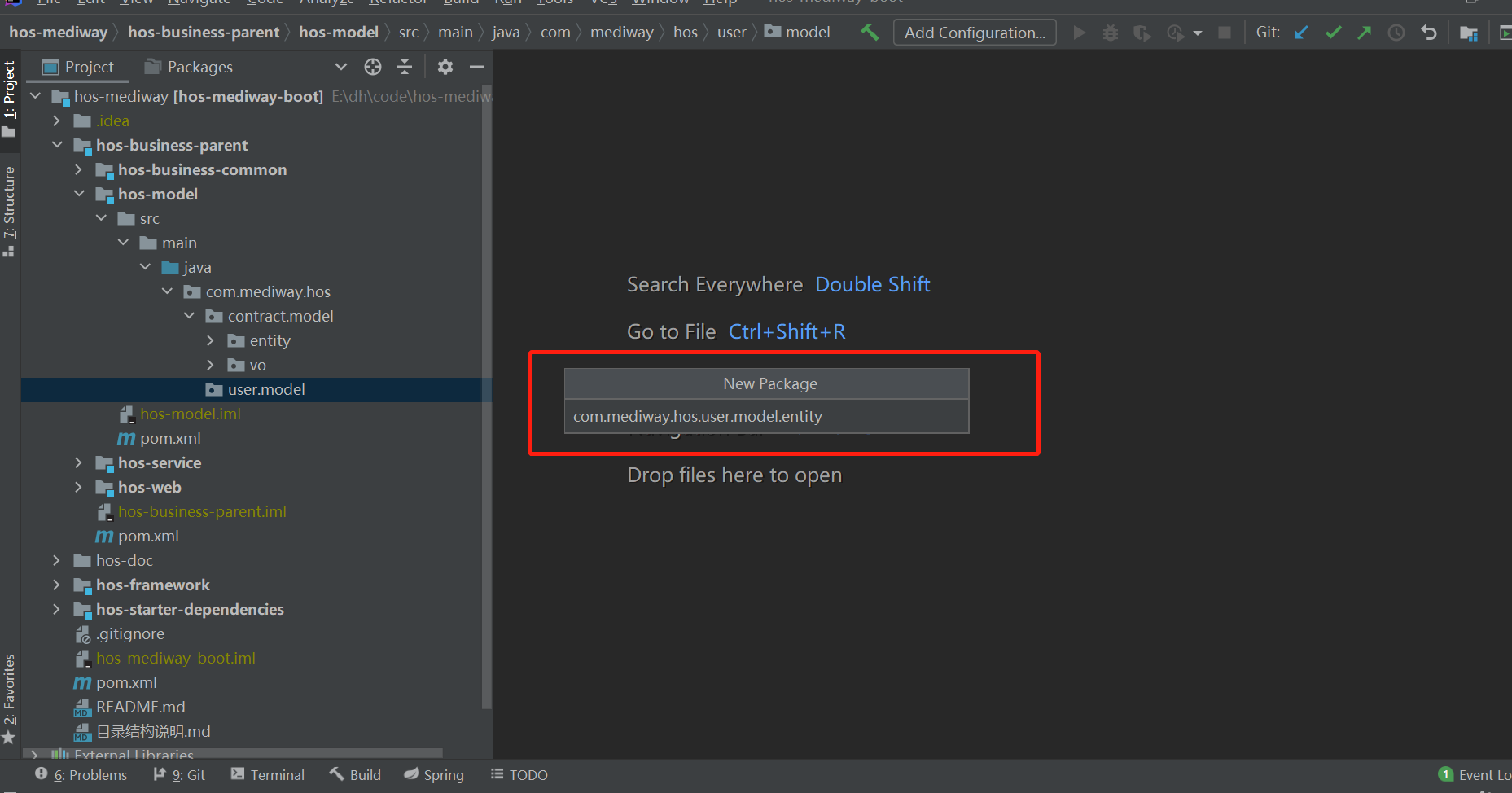This screenshot has height=793, width=1512.
Task: Expand the entity package
Action: [x=210, y=340]
